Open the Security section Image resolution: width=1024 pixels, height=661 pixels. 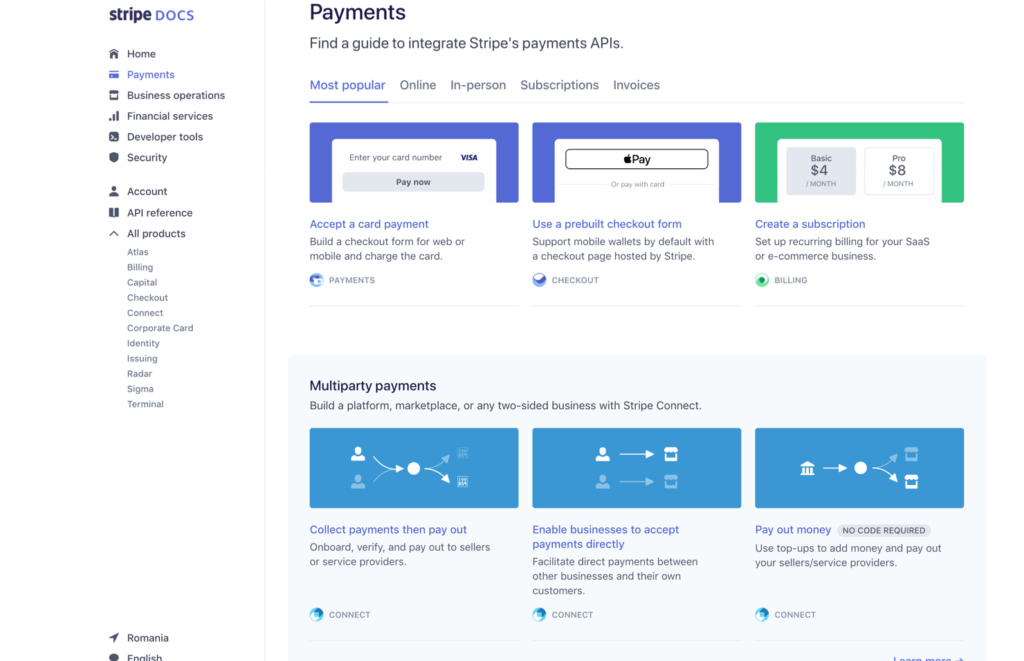pos(147,157)
